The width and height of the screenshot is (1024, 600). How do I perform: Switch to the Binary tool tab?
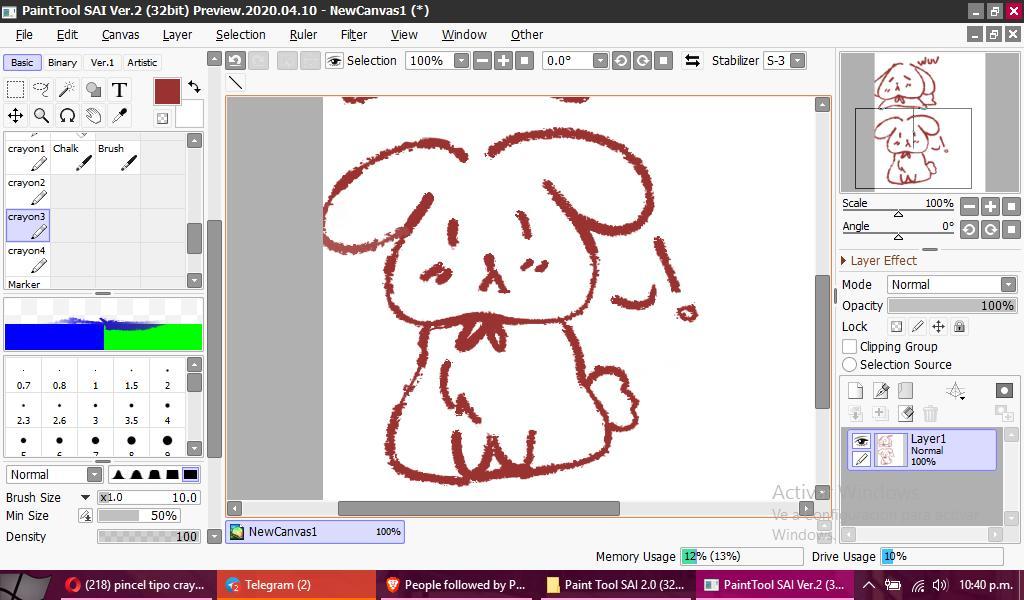(x=62, y=63)
